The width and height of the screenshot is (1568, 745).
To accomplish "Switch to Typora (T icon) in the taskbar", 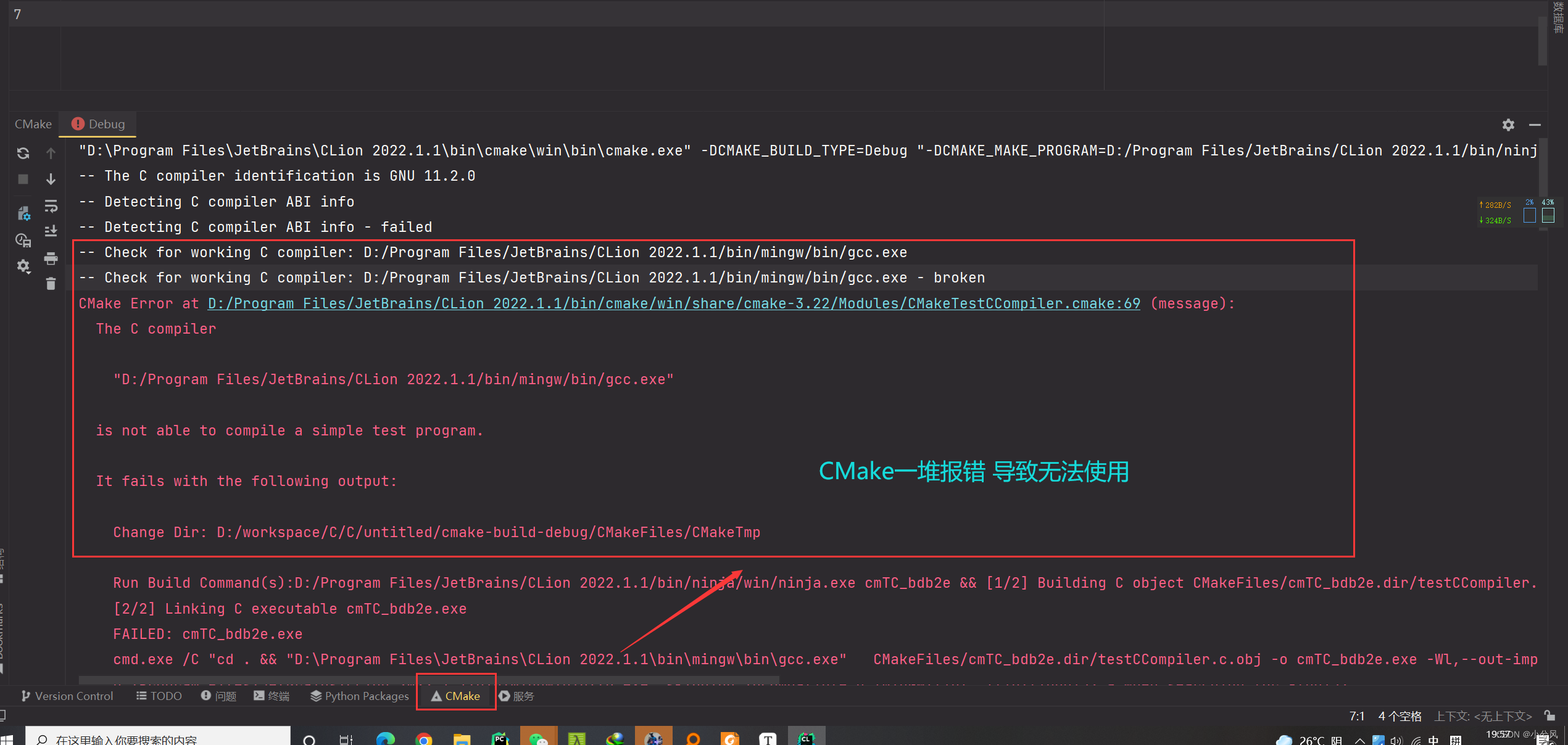I will pyautogui.click(x=768, y=738).
